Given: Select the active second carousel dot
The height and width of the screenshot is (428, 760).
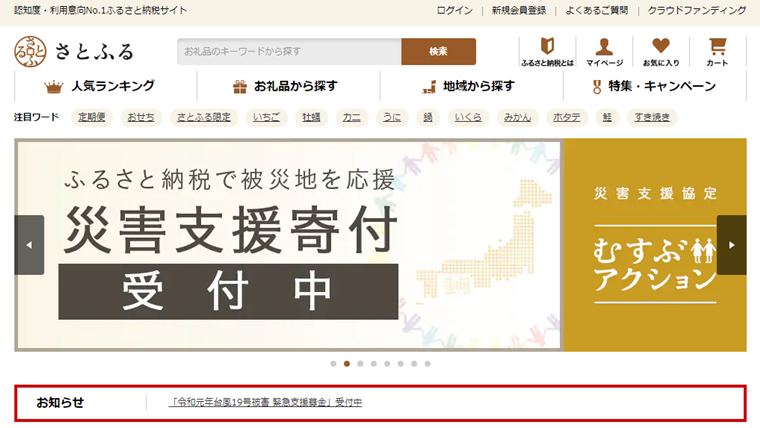Looking at the screenshot, I should point(347,364).
